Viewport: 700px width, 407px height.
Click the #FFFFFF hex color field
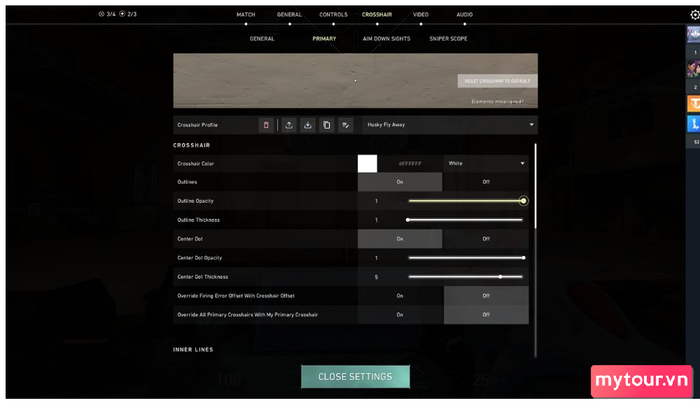[x=410, y=163]
